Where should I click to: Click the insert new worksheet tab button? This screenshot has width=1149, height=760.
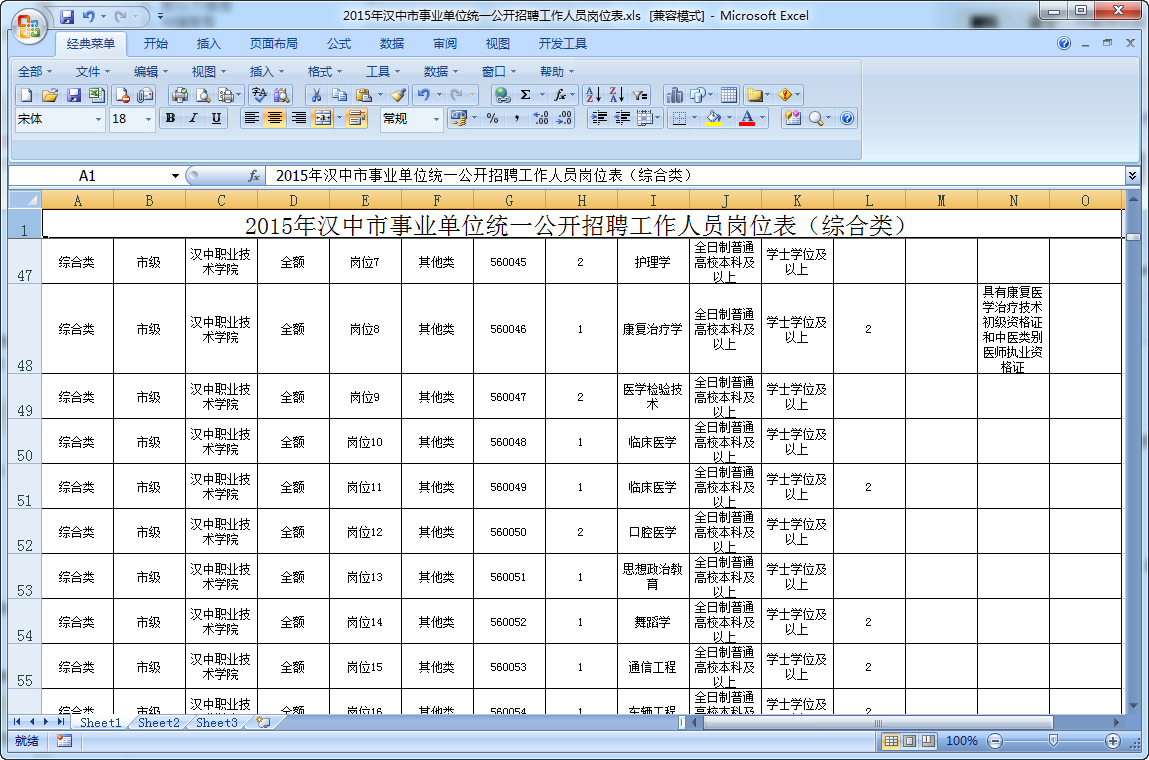click(x=263, y=723)
